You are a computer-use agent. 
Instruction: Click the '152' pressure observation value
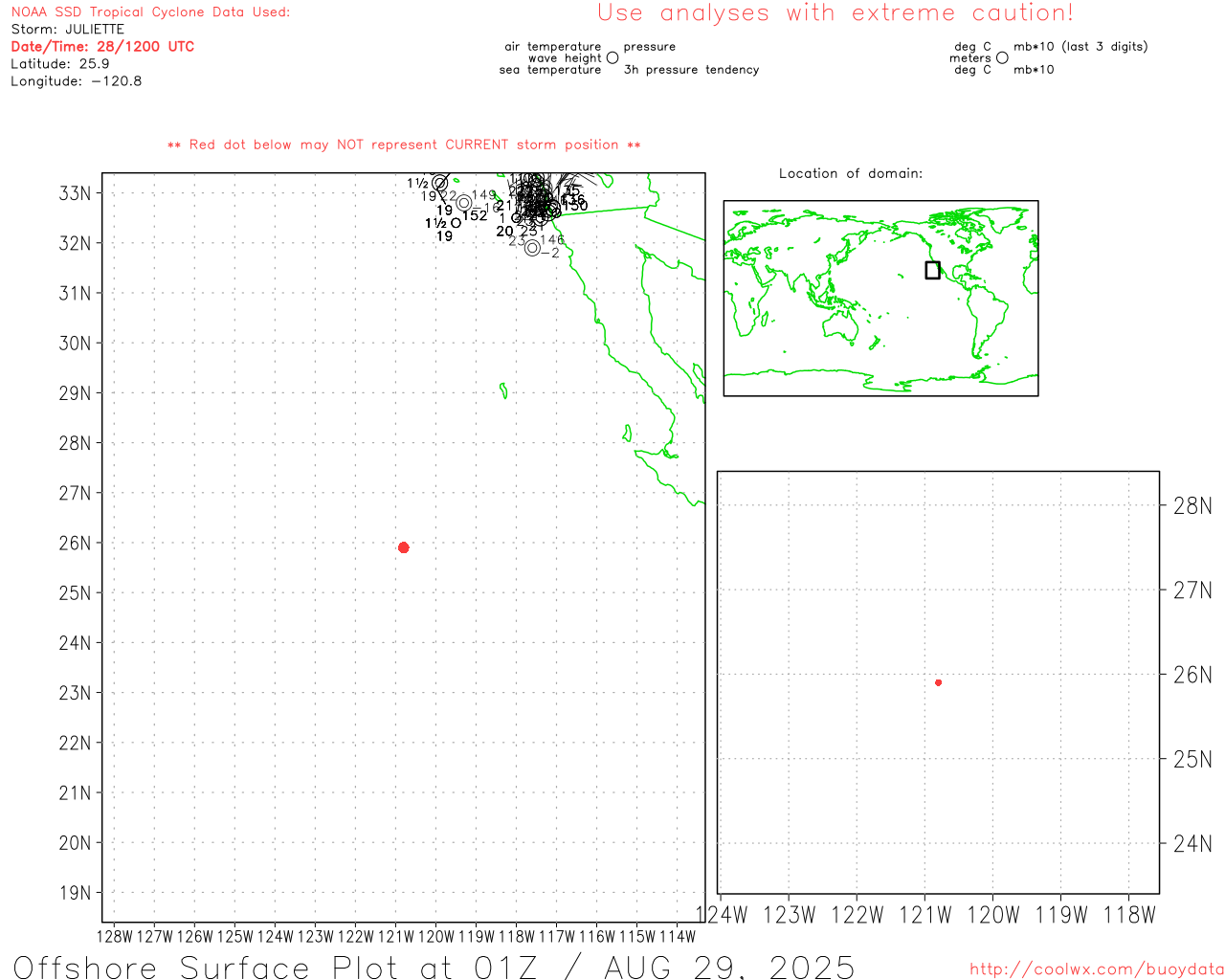pos(475,216)
